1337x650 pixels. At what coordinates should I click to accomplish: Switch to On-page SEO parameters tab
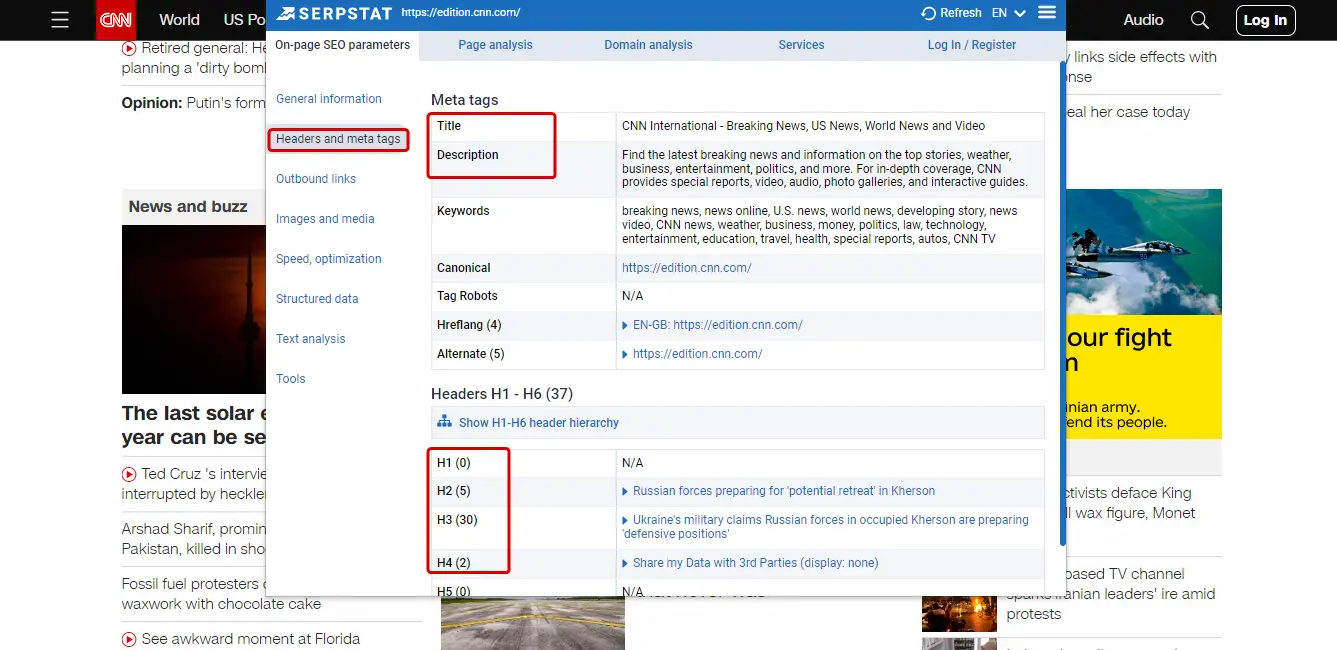343,45
